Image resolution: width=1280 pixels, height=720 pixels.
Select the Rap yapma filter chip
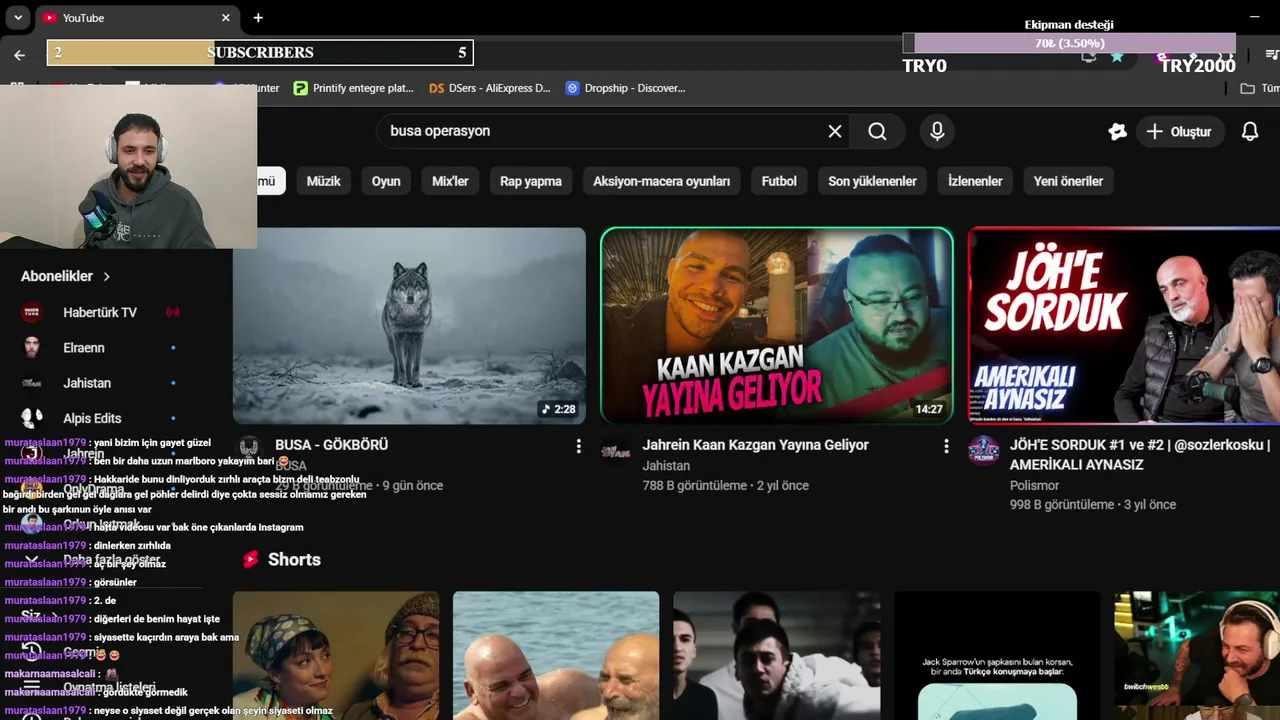[x=531, y=181]
